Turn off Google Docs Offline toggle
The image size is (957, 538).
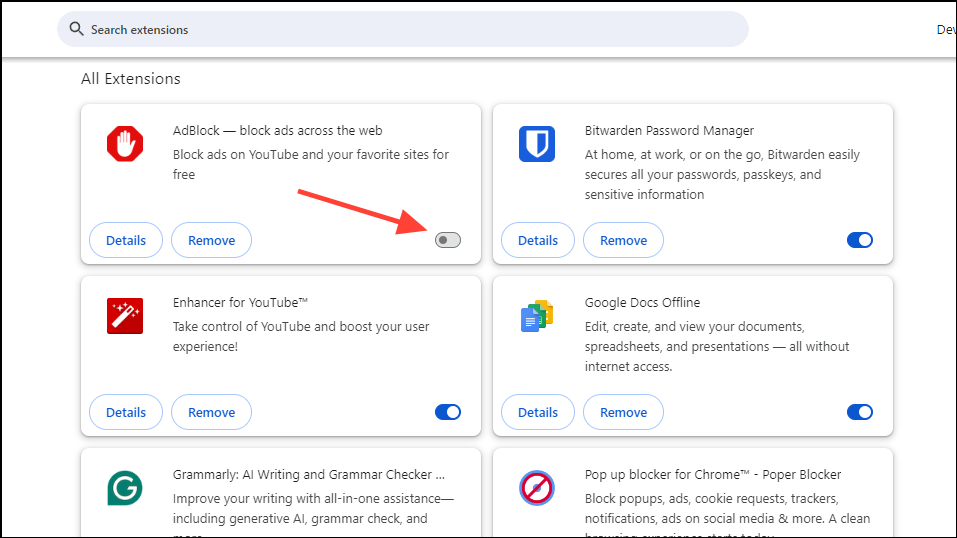860,412
